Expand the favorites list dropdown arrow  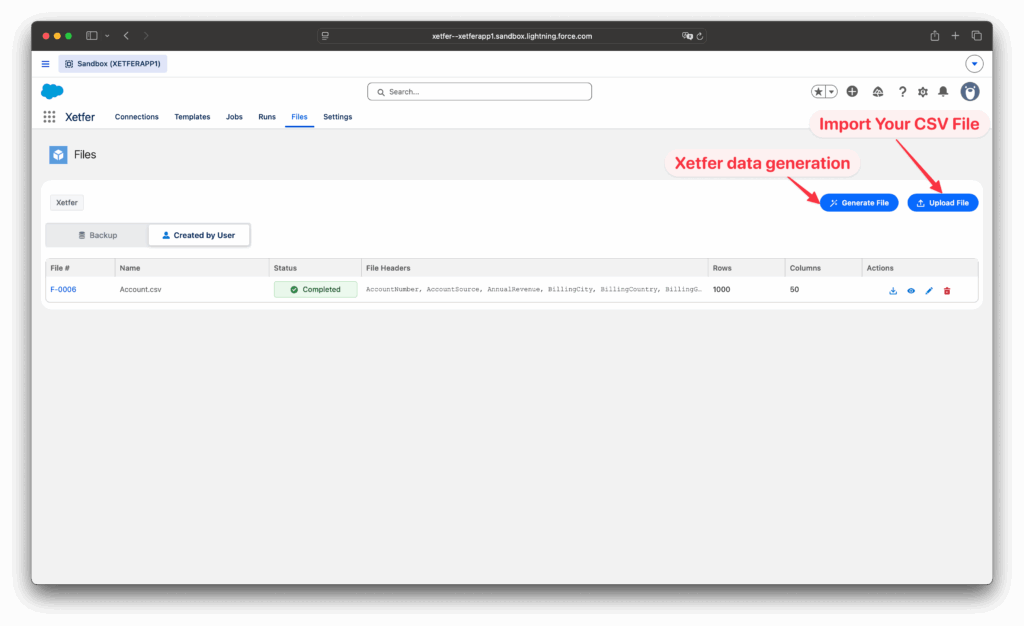tap(831, 92)
